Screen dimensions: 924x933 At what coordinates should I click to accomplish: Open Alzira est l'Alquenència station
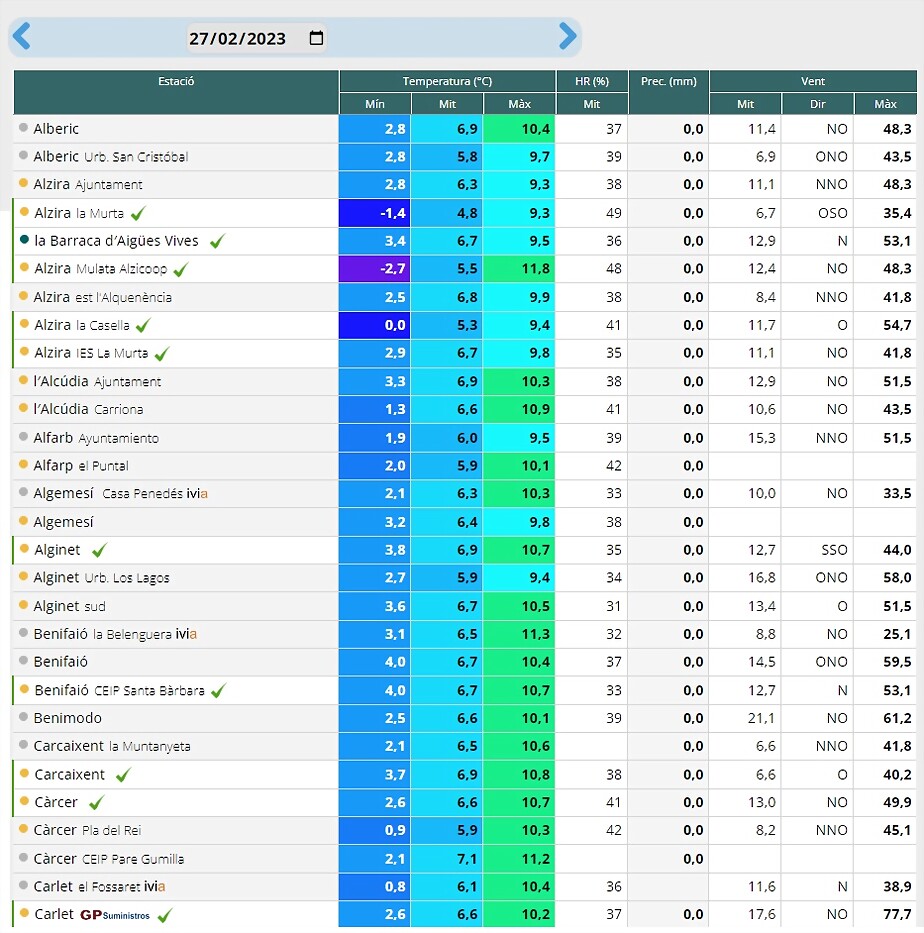[102, 297]
